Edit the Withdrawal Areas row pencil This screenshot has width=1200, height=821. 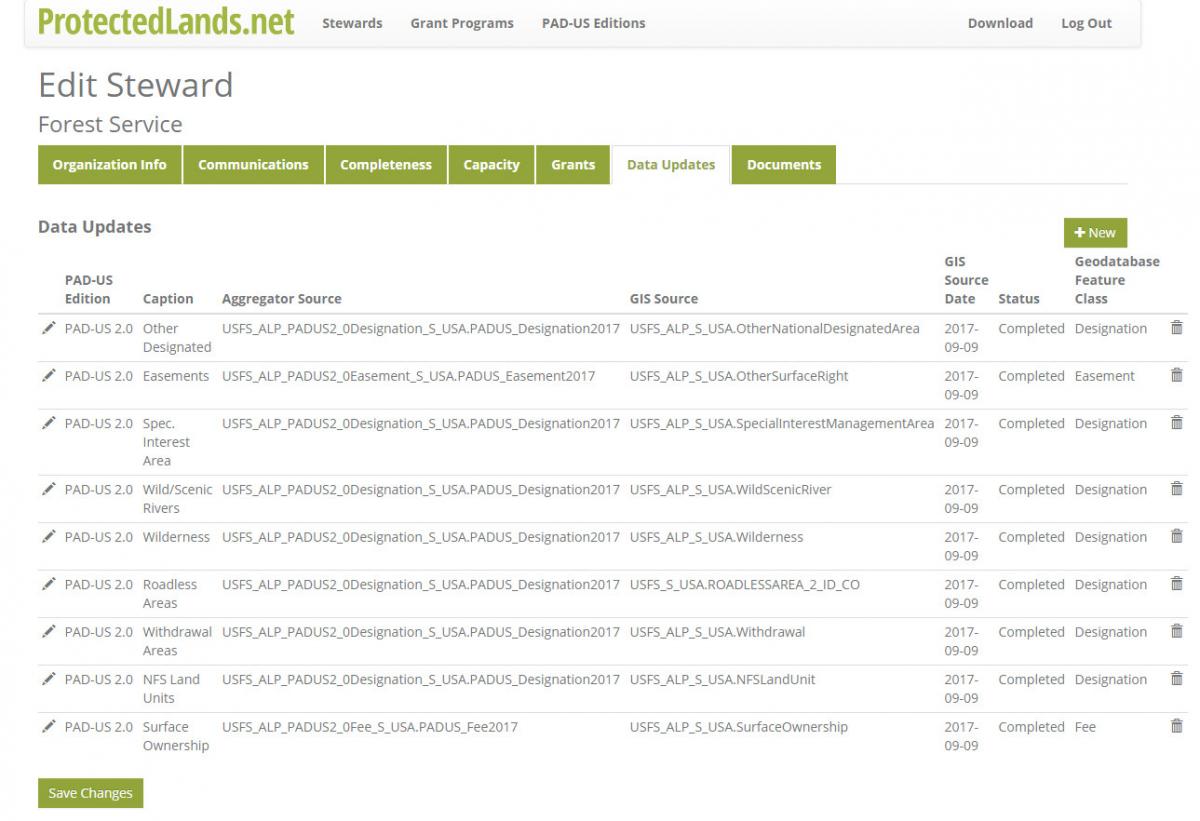pos(49,632)
